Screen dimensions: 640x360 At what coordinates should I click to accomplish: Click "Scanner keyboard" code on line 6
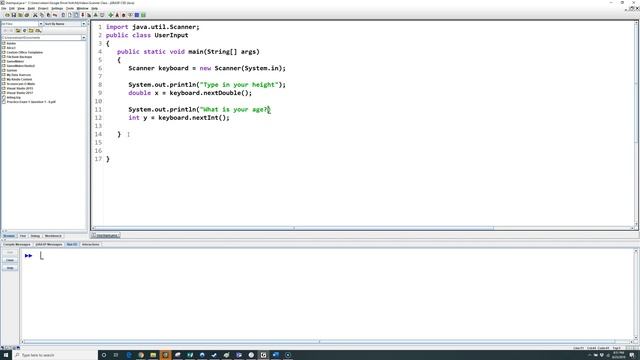[x=158, y=68]
